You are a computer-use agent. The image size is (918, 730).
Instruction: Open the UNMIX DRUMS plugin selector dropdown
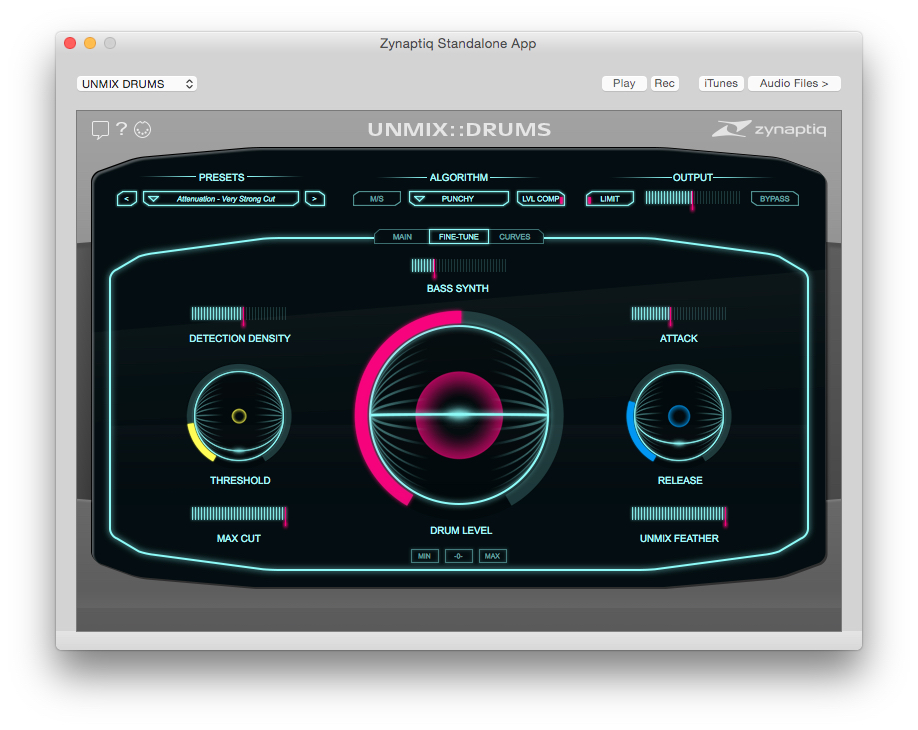[137, 84]
